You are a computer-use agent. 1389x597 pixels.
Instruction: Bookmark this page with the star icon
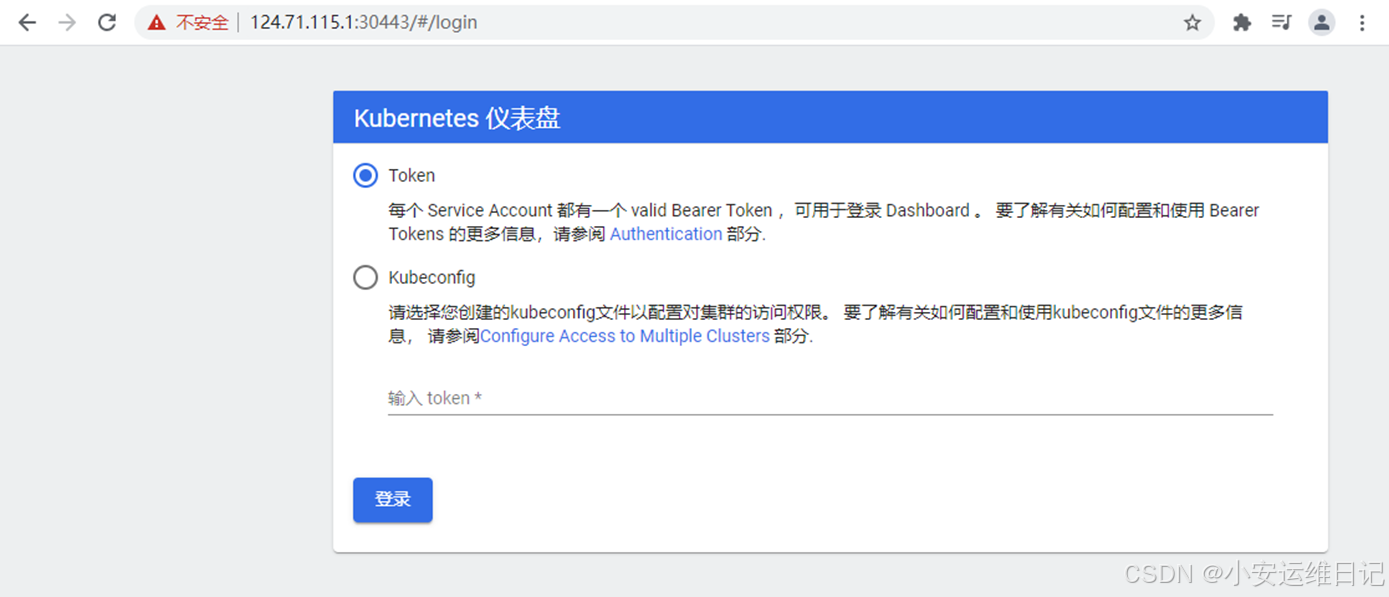(1192, 22)
